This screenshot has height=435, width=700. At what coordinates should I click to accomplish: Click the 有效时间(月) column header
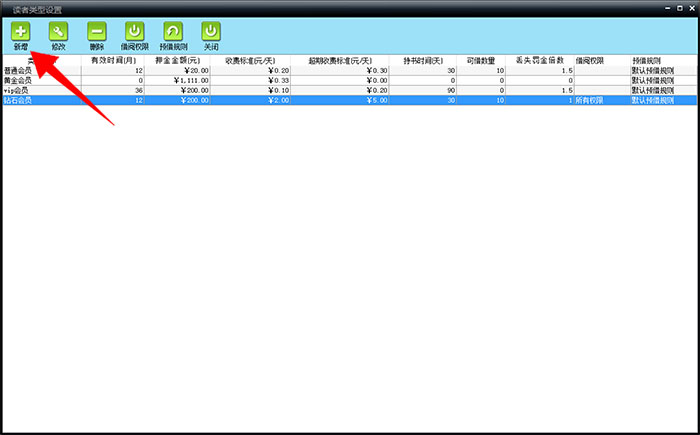point(113,60)
